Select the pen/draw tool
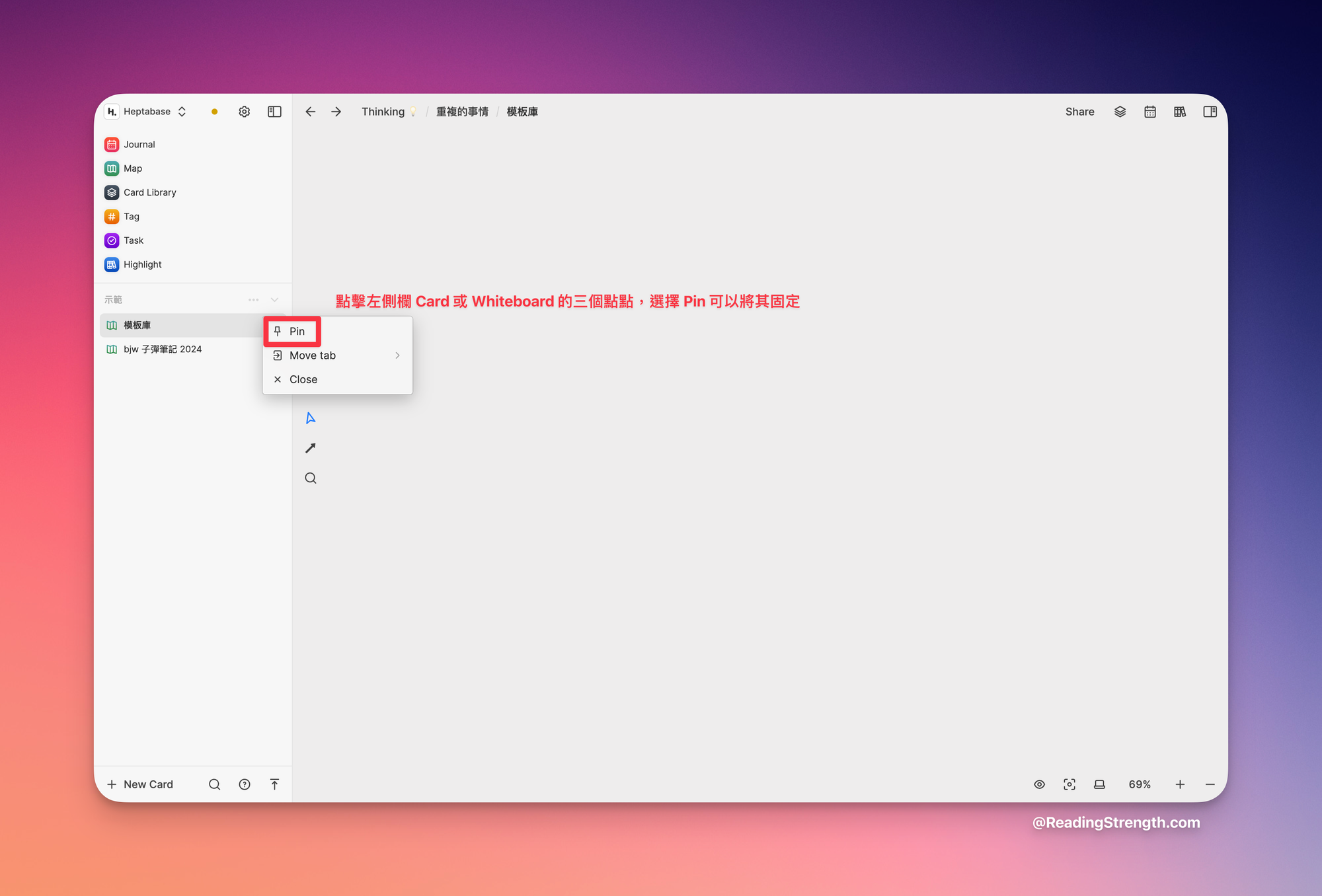Viewport: 1322px width, 896px height. [x=311, y=448]
